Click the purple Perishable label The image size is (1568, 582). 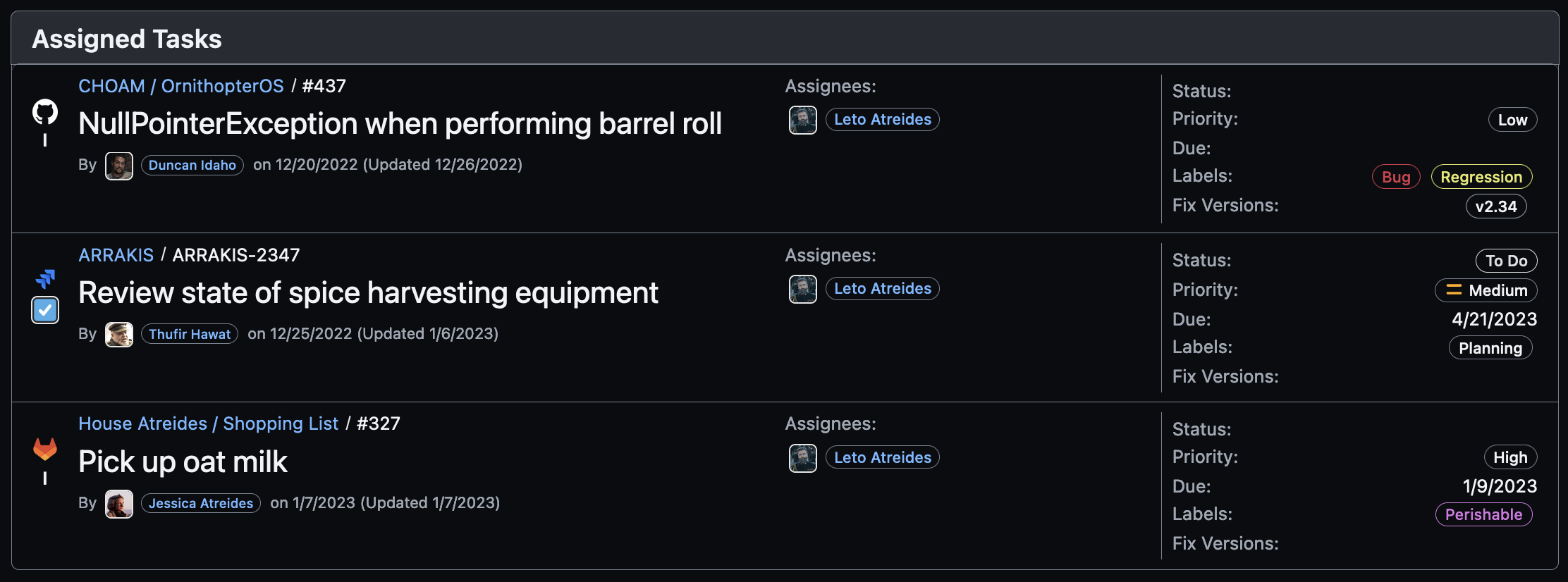(1483, 514)
